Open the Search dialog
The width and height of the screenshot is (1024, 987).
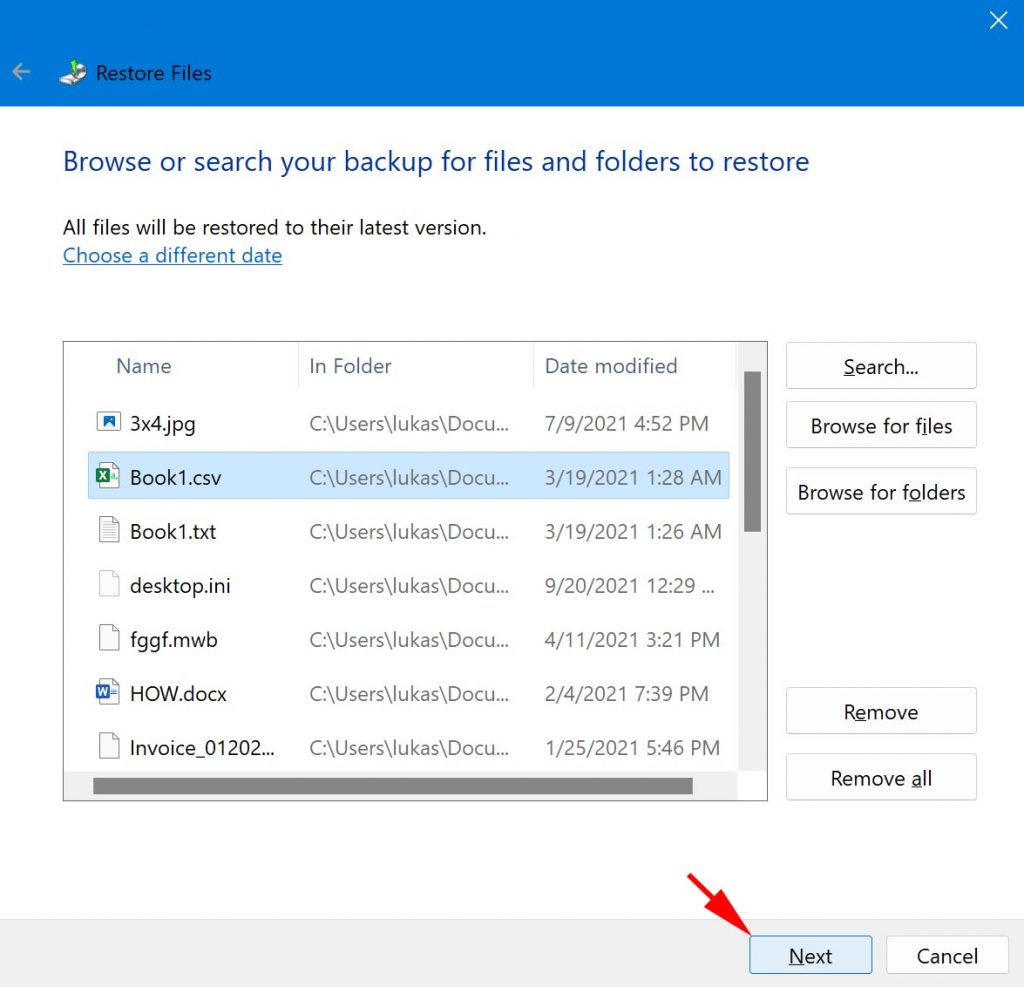pyautogui.click(x=880, y=366)
